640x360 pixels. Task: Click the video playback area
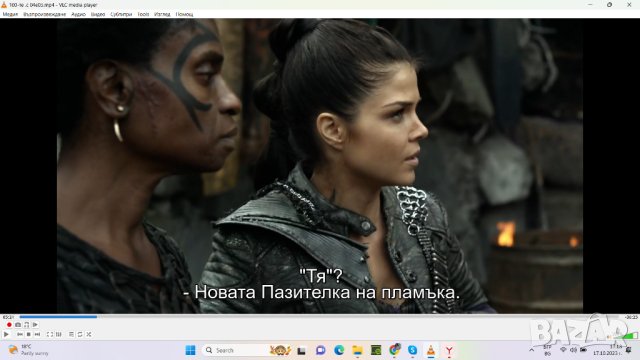coord(320,166)
